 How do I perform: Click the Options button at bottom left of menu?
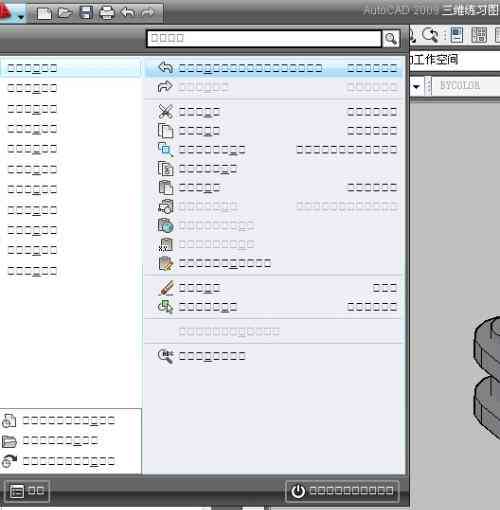(27, 491)
